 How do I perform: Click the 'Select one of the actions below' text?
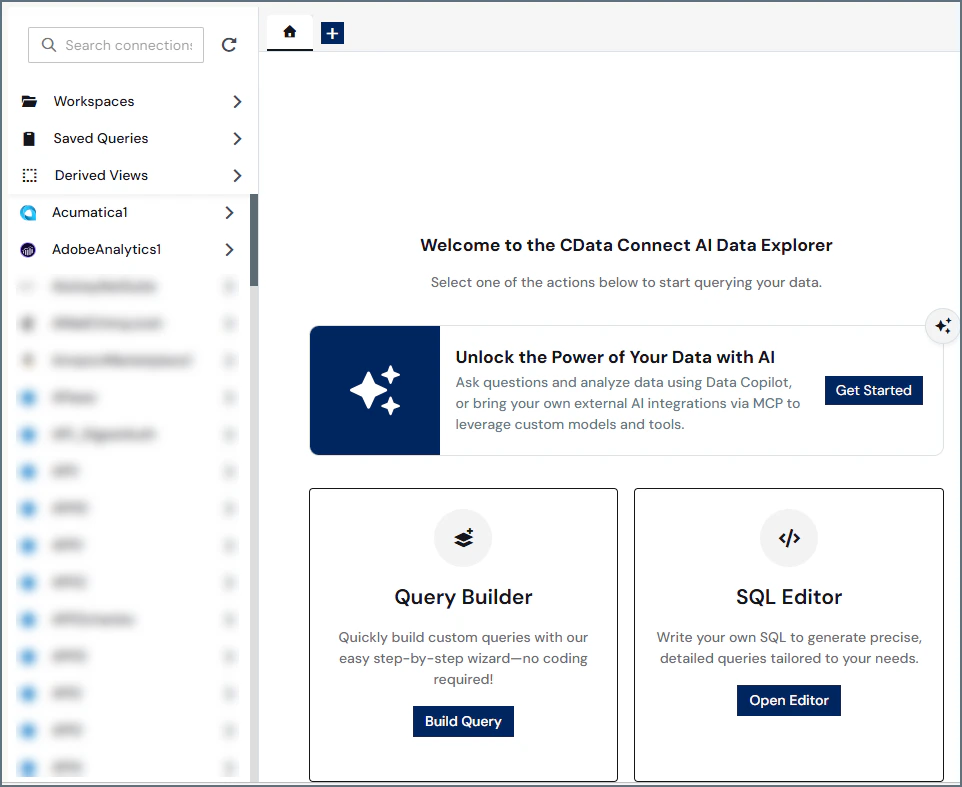pyautogui.click(x=626, y=282)
